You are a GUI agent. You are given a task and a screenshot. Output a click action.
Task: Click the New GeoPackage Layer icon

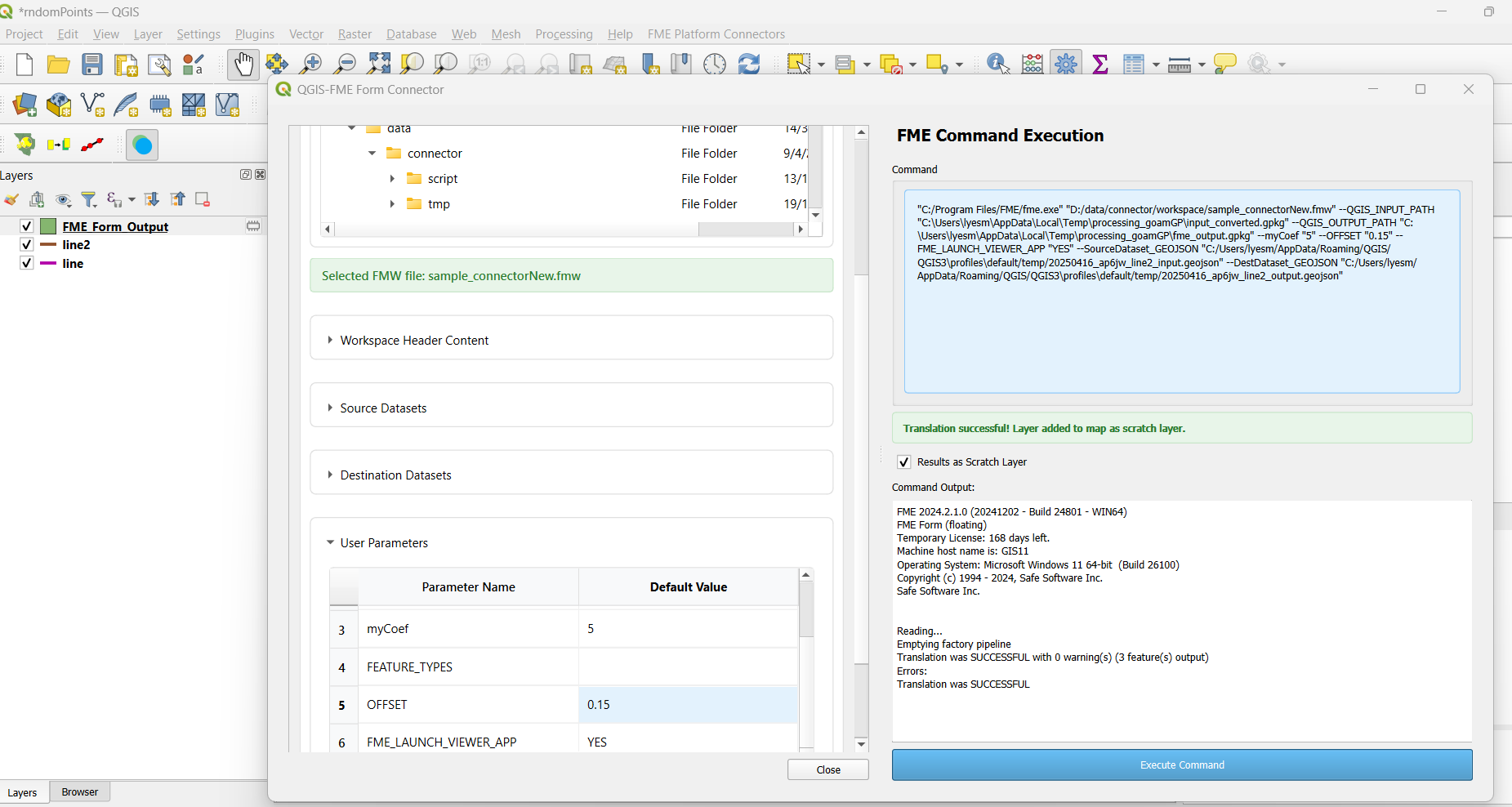(x=59, y=105)
